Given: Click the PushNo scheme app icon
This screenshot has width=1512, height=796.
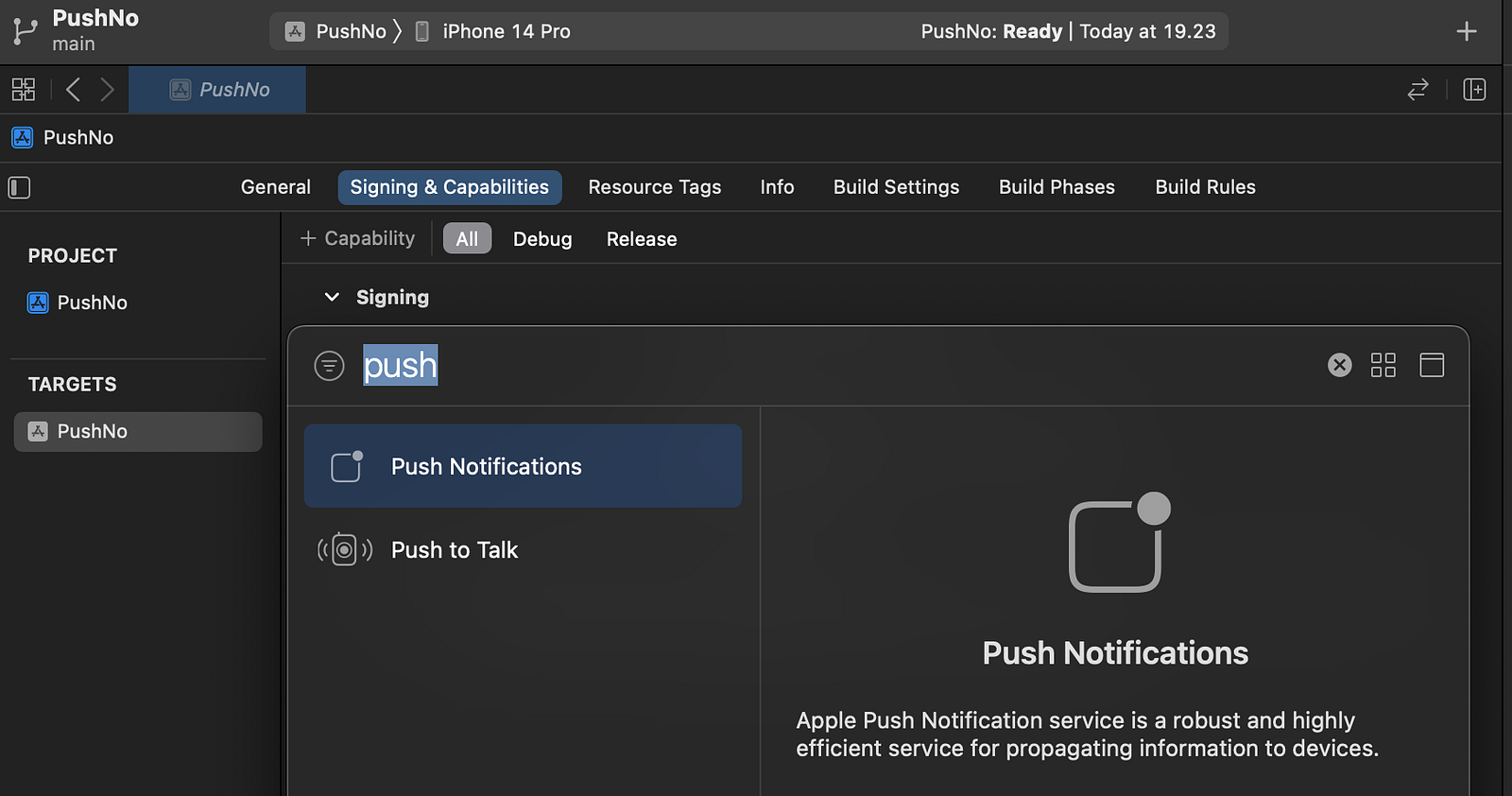Looking at the screenshot, I should [296, 31].
